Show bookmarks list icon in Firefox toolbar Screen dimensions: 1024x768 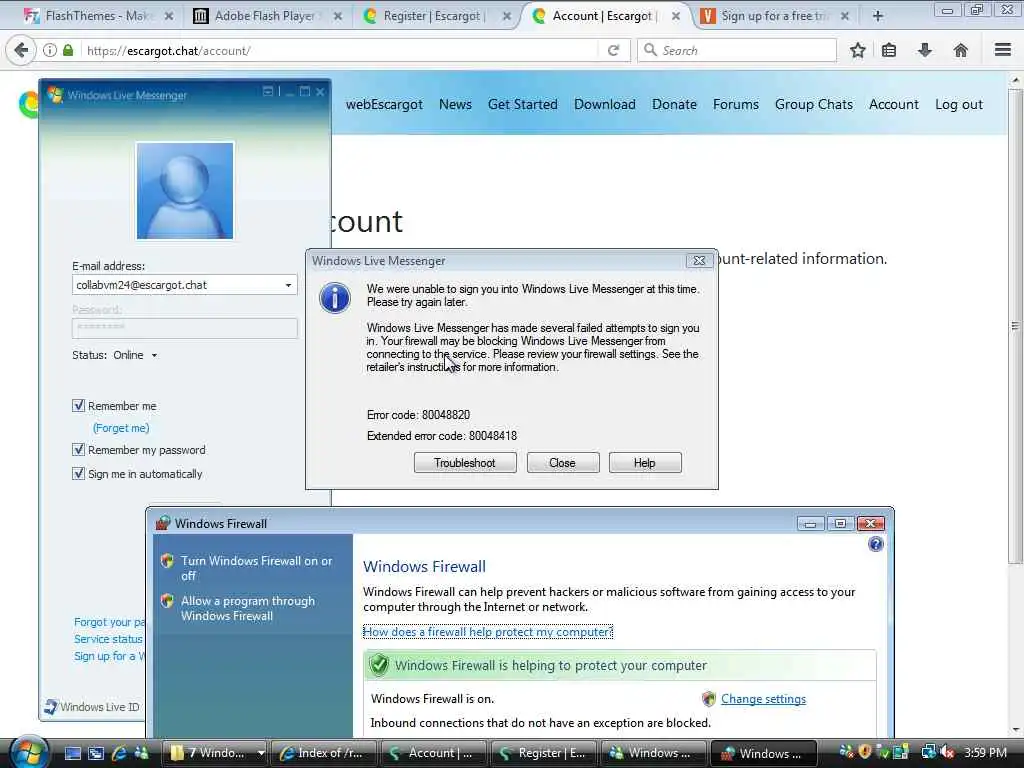click(889, 50)
